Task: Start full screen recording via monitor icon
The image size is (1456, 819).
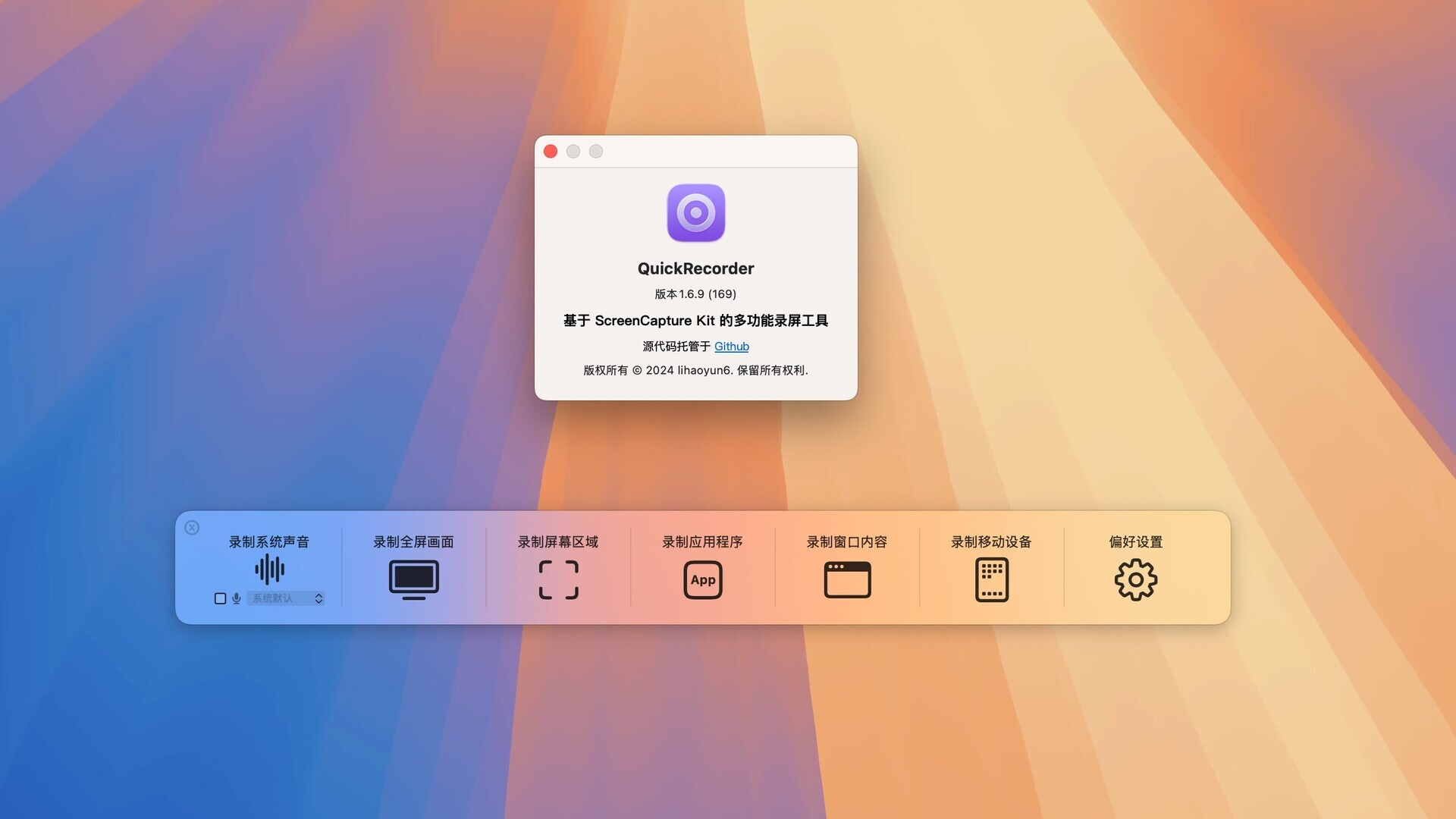Action: [414, 580]
